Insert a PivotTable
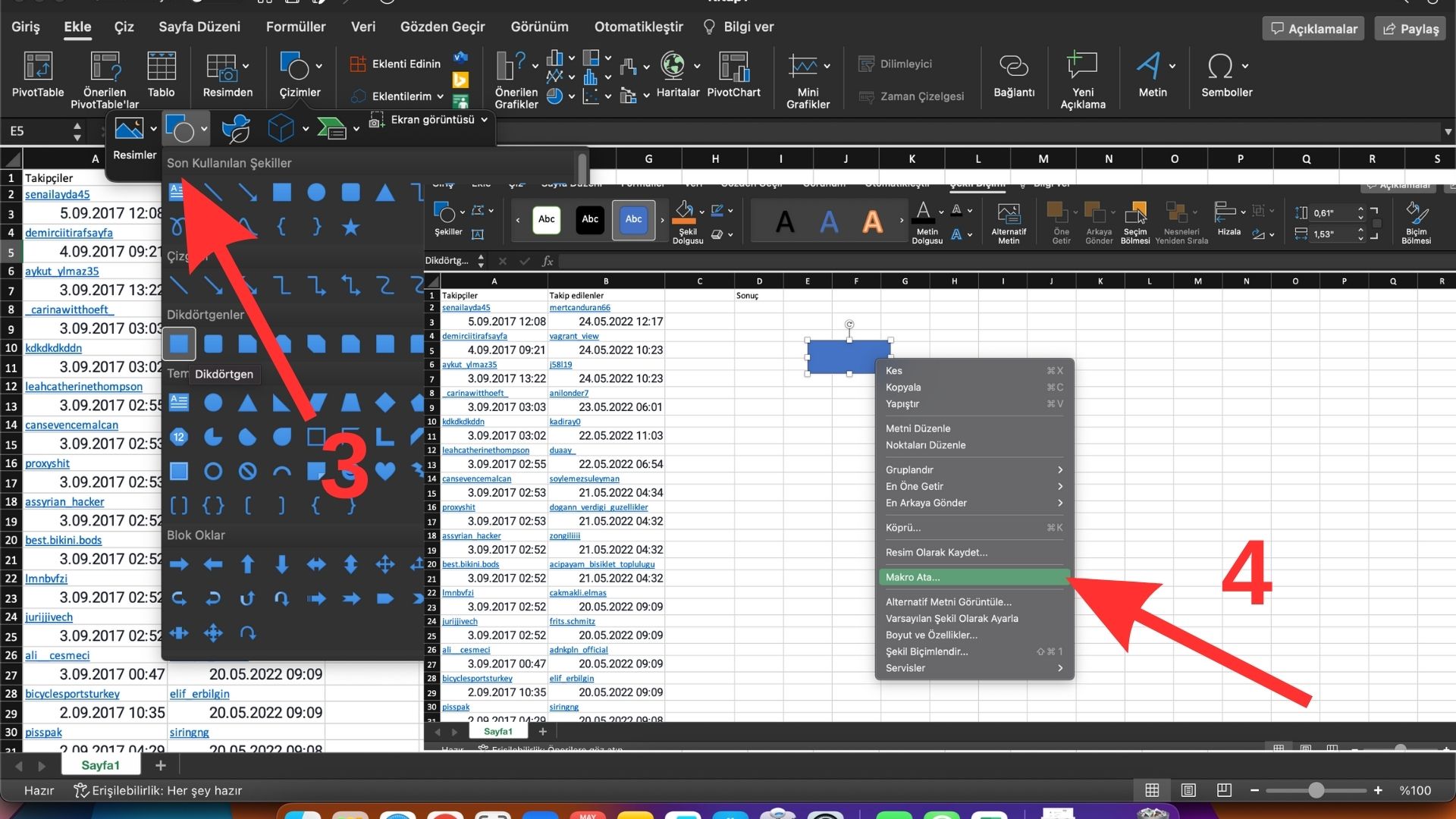The image size is (1456, 819). (x=38, y=74)
